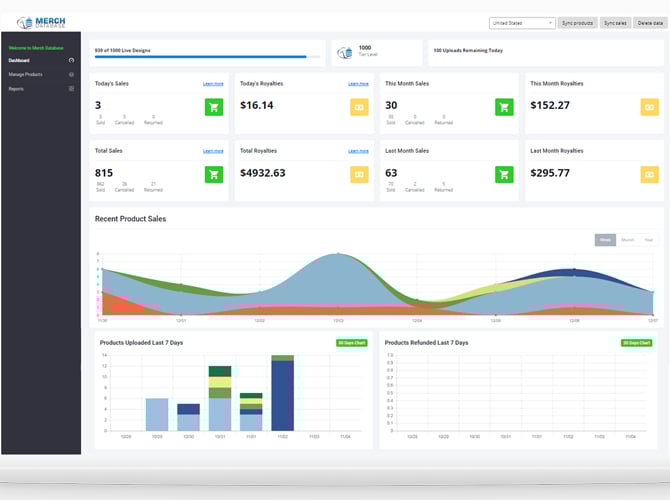Click the Delete data button
Screen dimensions: 670x500
coord(650,23)
